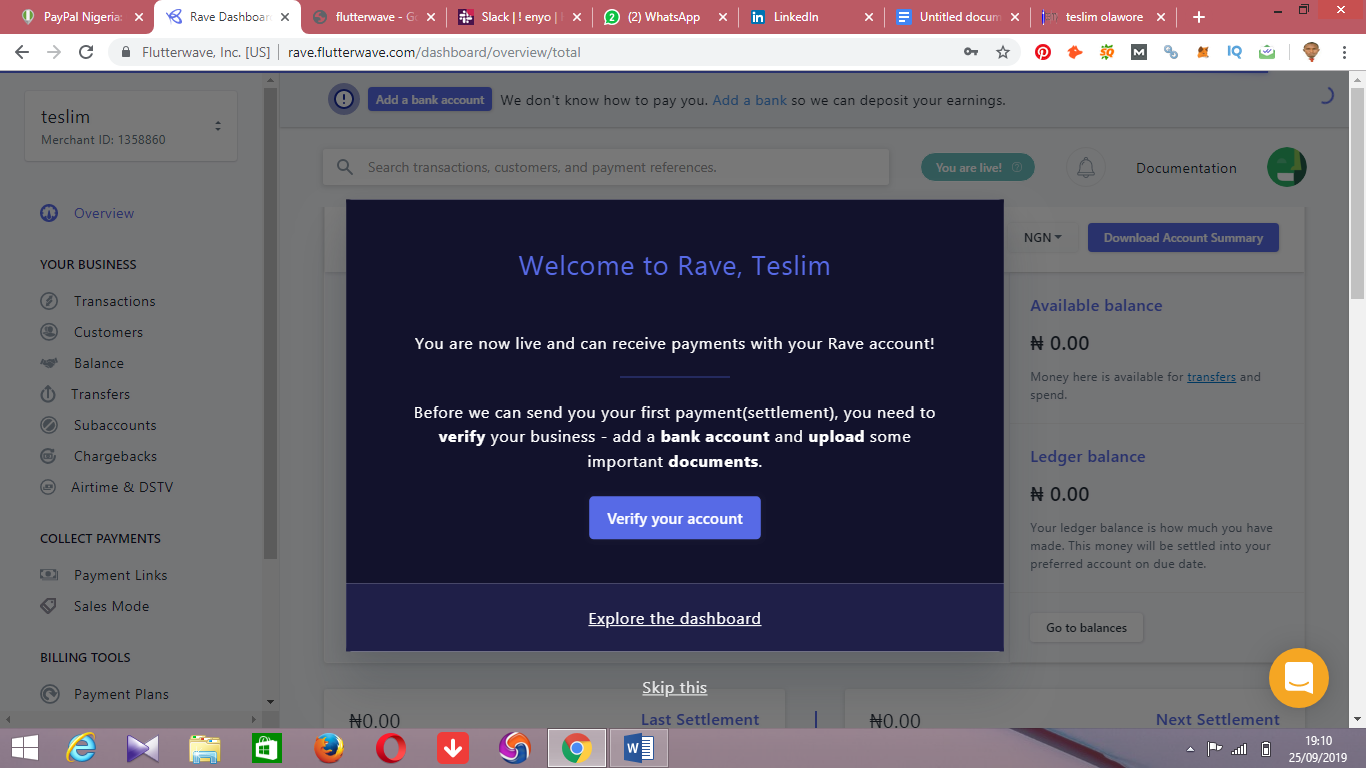The height and width of the screenshot is (768, 1366).
Task: Click the Add a bank link in banner
Action: [x=750, y=100]
